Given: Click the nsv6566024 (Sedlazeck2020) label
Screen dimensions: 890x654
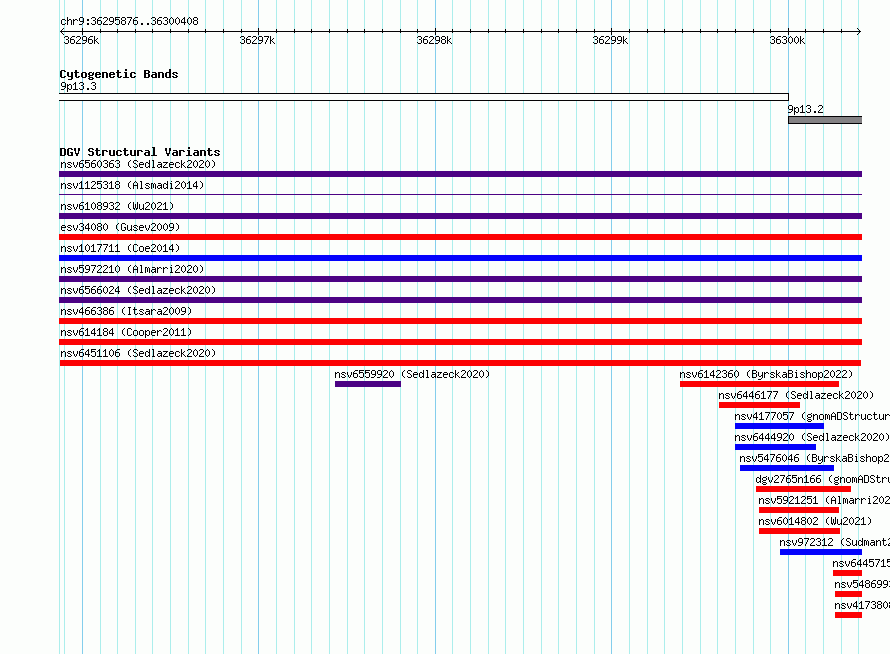Looking at the screenshot, I should (138, 290).
